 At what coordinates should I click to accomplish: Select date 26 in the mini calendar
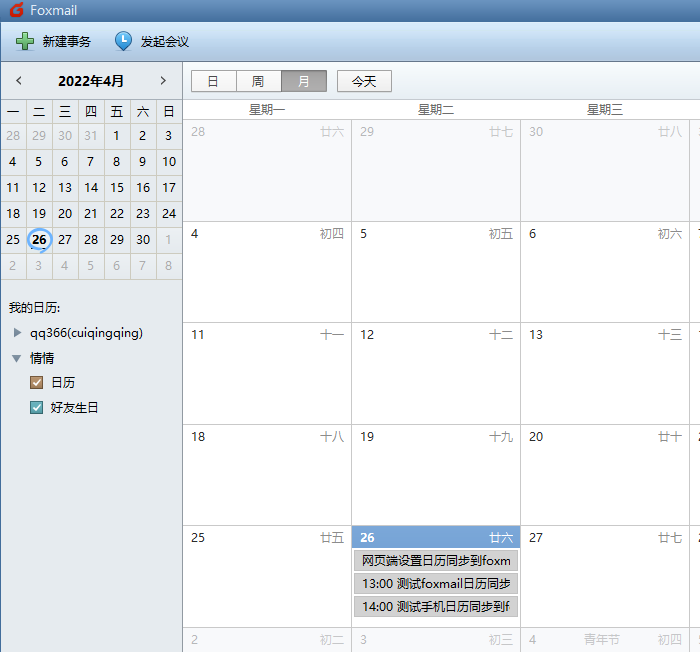tap(39, 240)
